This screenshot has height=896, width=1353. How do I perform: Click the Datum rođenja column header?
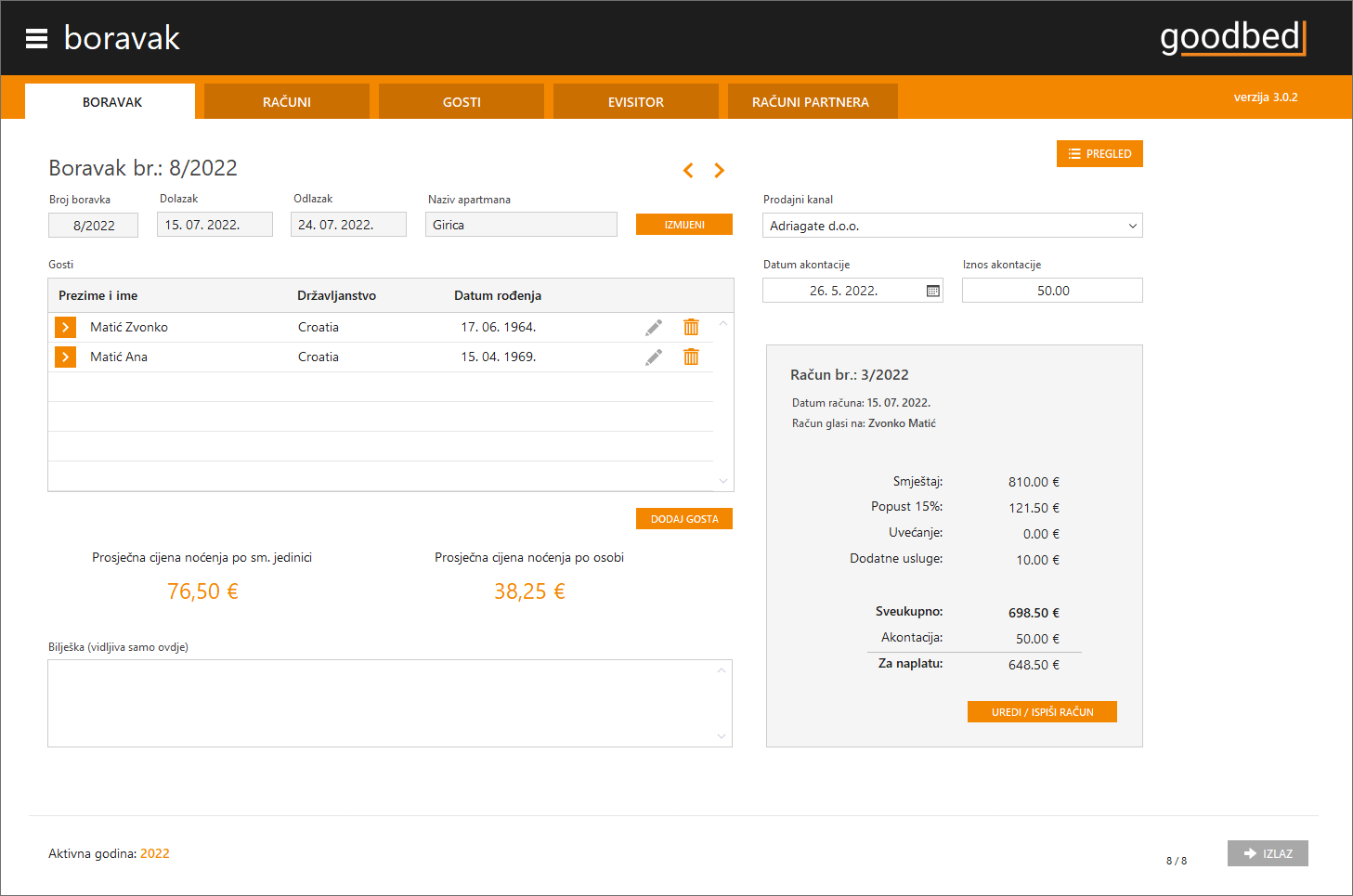[x=498, y=295]
